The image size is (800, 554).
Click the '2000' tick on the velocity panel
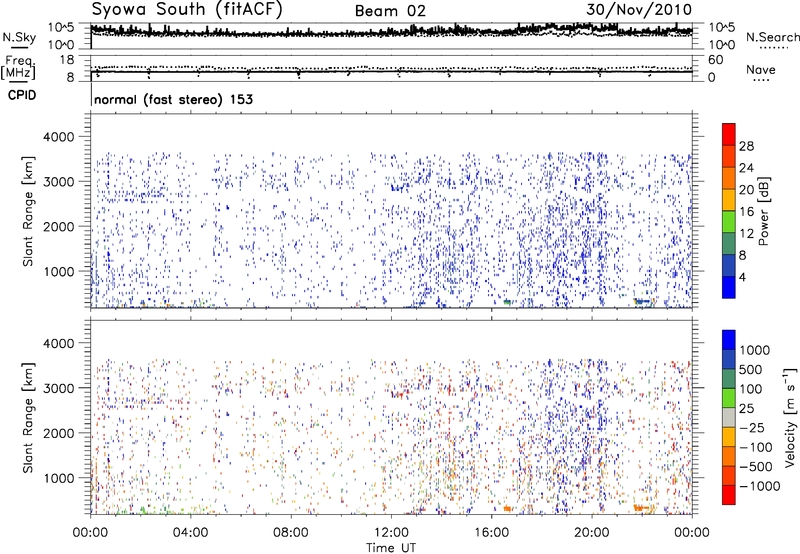[58, 433]
